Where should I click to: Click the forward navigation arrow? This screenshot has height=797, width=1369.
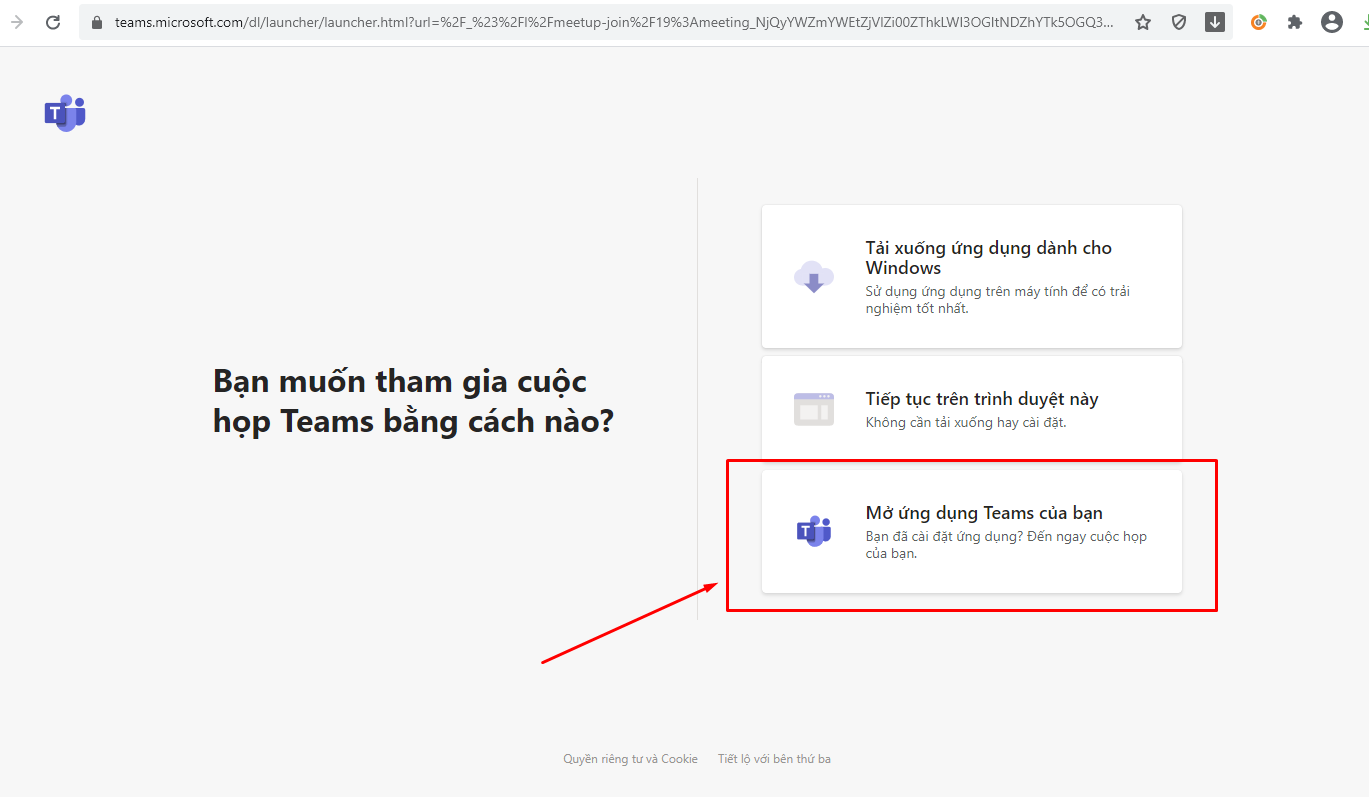pyautogui.click(x=17, y=22)
